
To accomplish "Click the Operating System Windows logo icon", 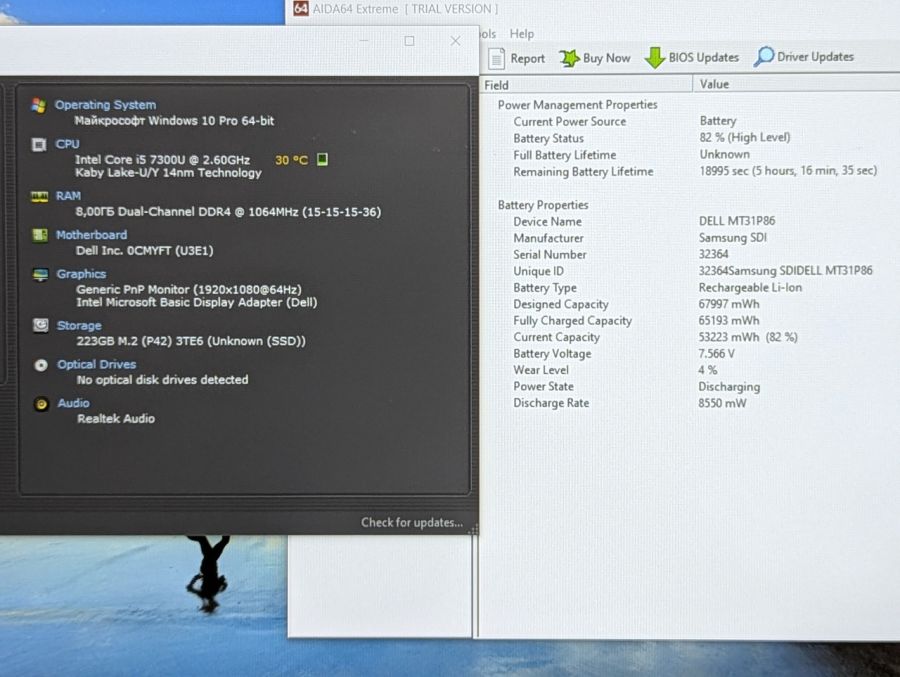I will coord(39,106).
